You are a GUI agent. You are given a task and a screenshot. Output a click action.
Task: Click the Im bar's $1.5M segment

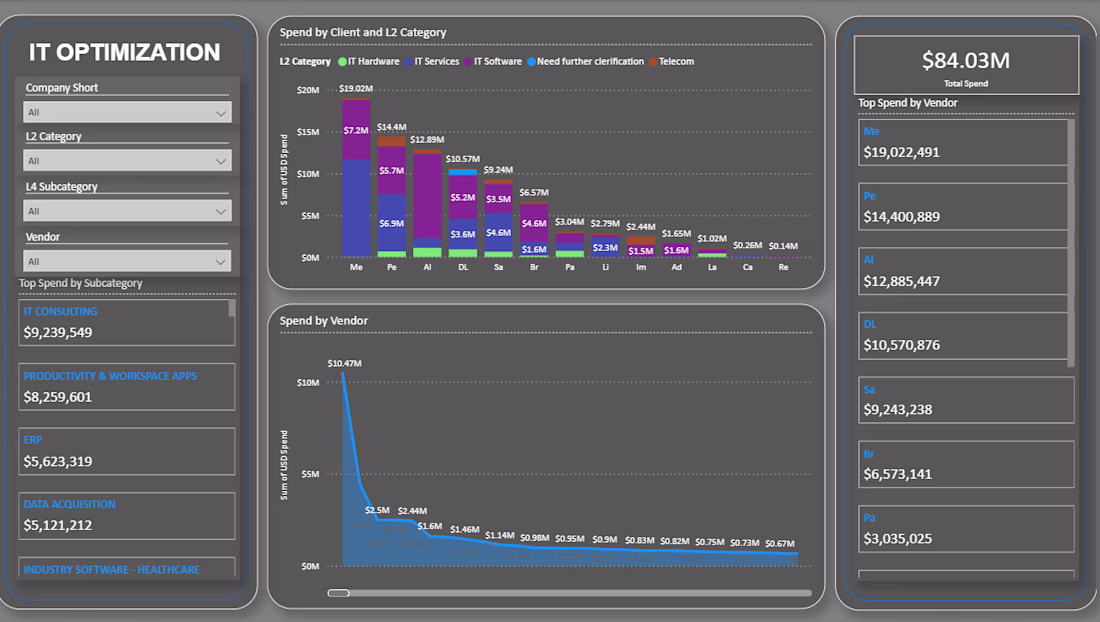[x=640, y=251]
